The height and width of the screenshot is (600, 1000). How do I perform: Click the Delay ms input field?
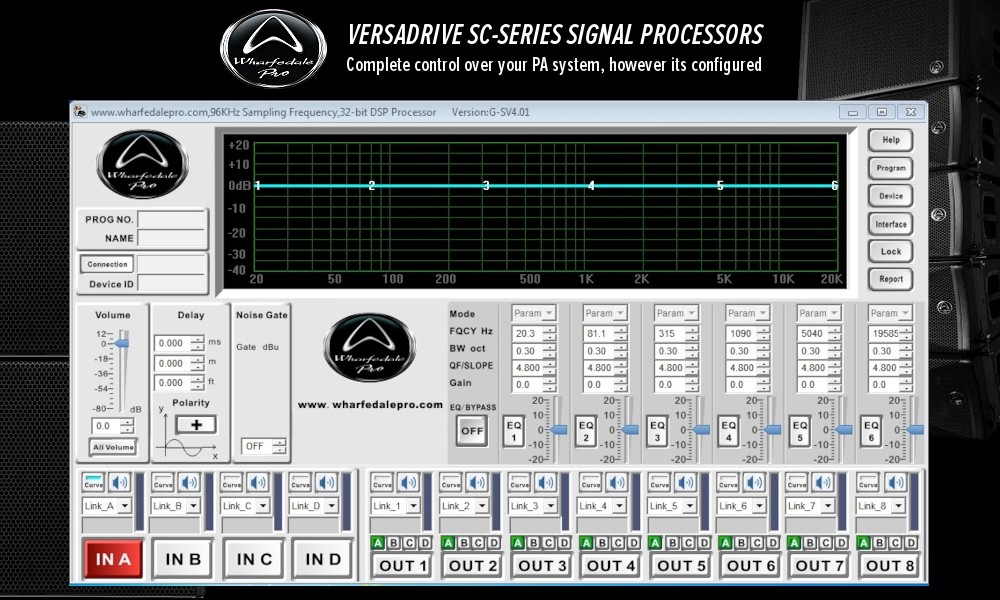point(173,343)
